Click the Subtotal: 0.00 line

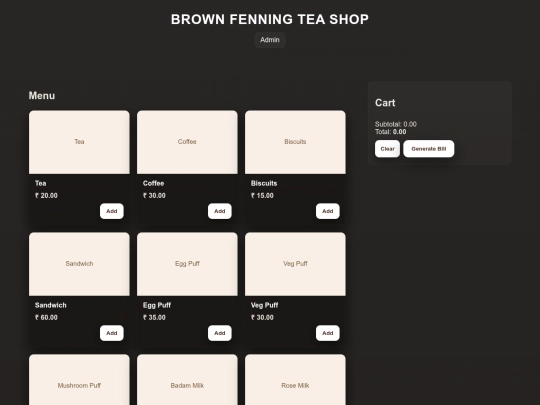coord(396,124)
